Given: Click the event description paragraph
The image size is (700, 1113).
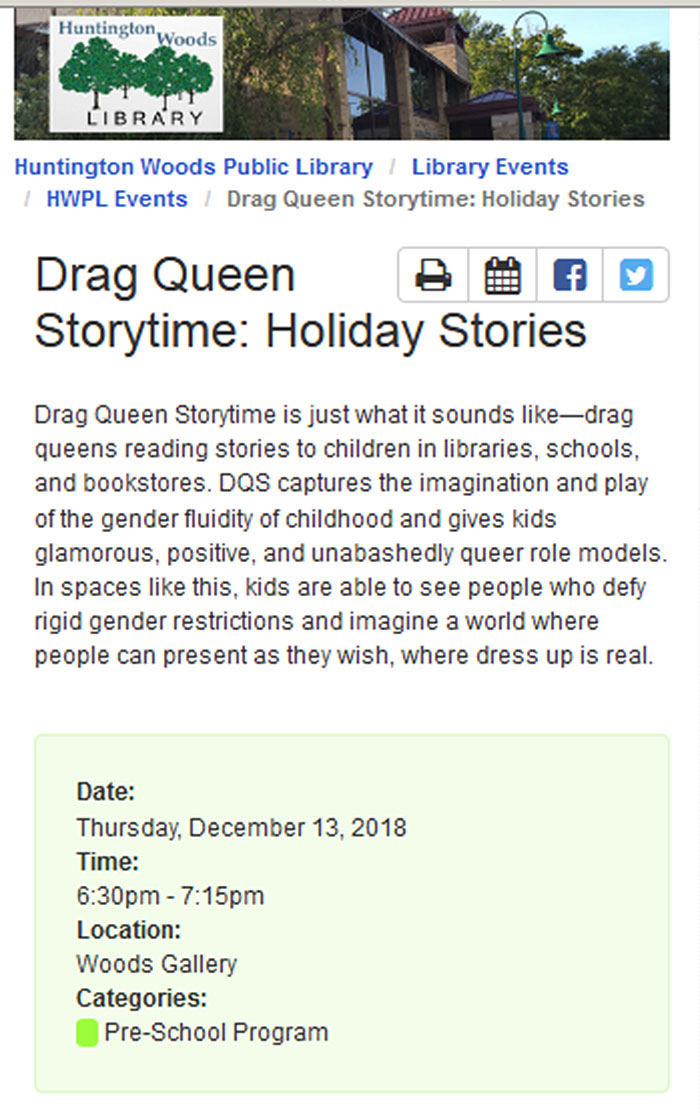Looking at the screenshot, I should [x=351, y=534].
